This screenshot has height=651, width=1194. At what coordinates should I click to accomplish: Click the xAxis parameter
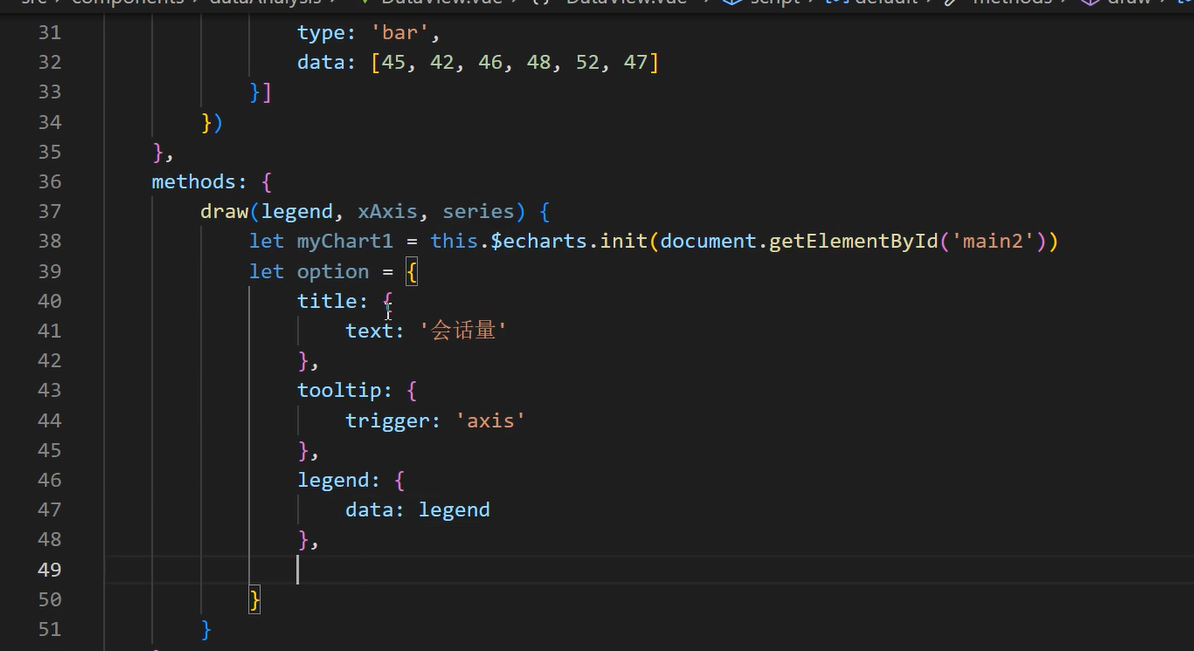388,212
